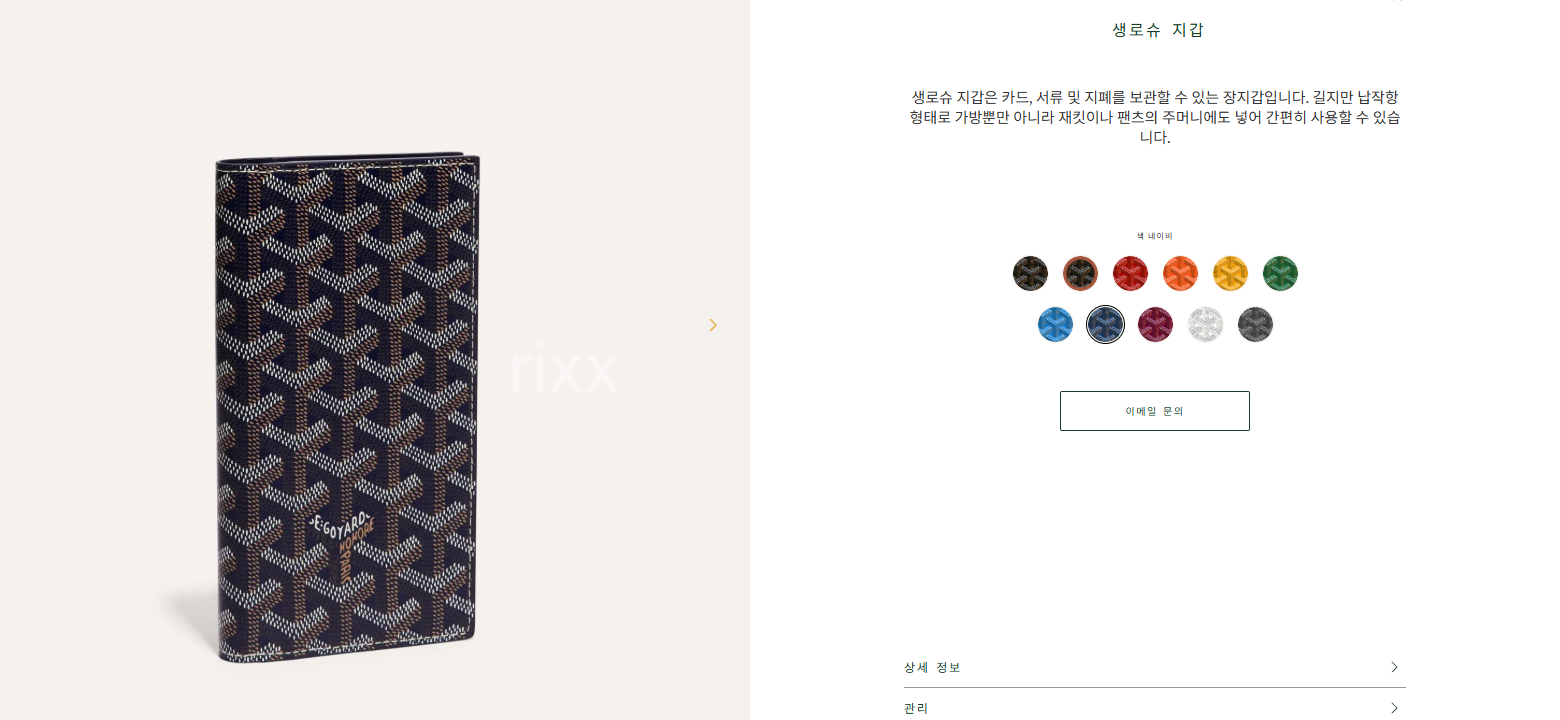This screenshot has width=1560, height=720.
Task: Show the next product image arrow
Action: (x=713, y=325)
